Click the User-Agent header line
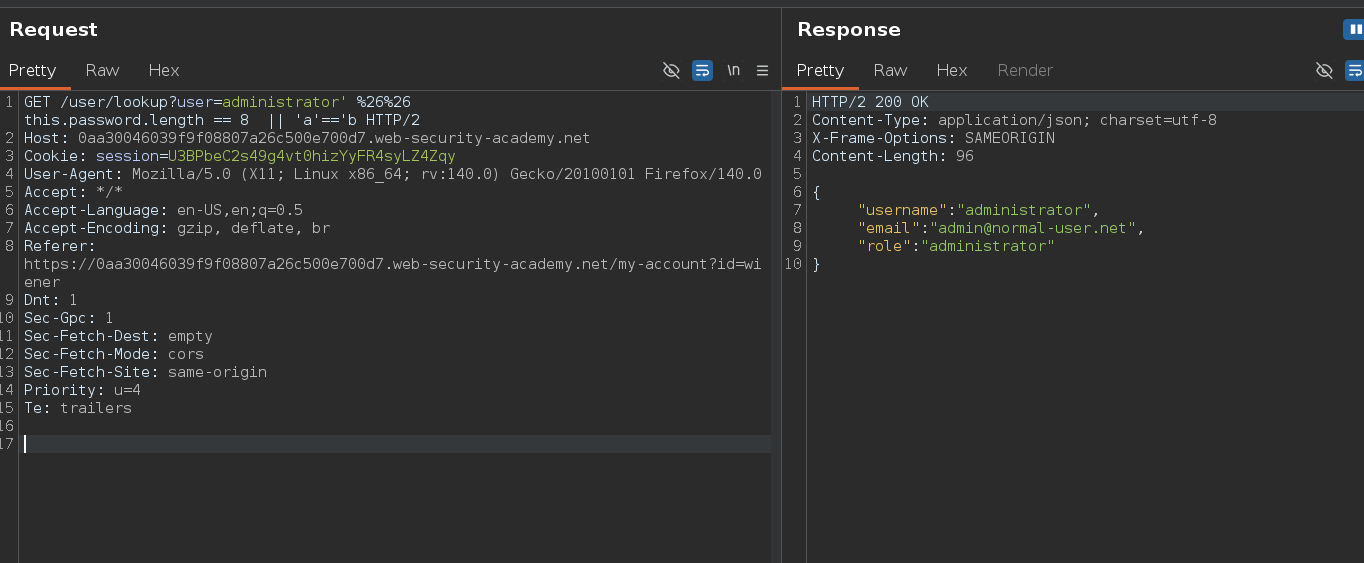The image size is (1364, 563). point(393,174)
